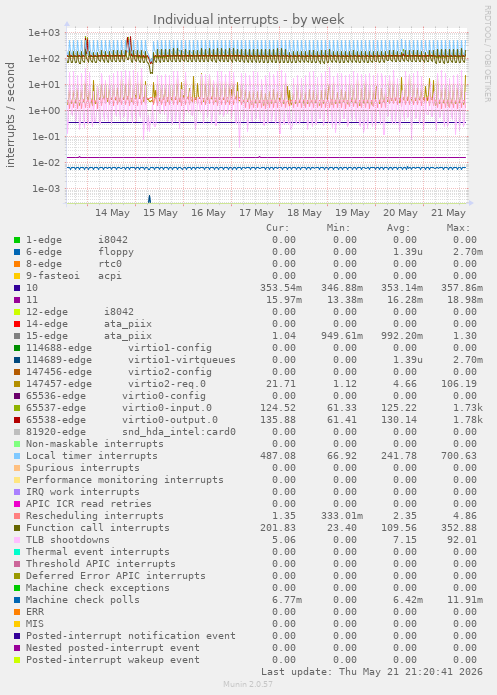This screenshot has height=695, width=497.
Task: Click the 18 May date label
Action: point(304,213)
